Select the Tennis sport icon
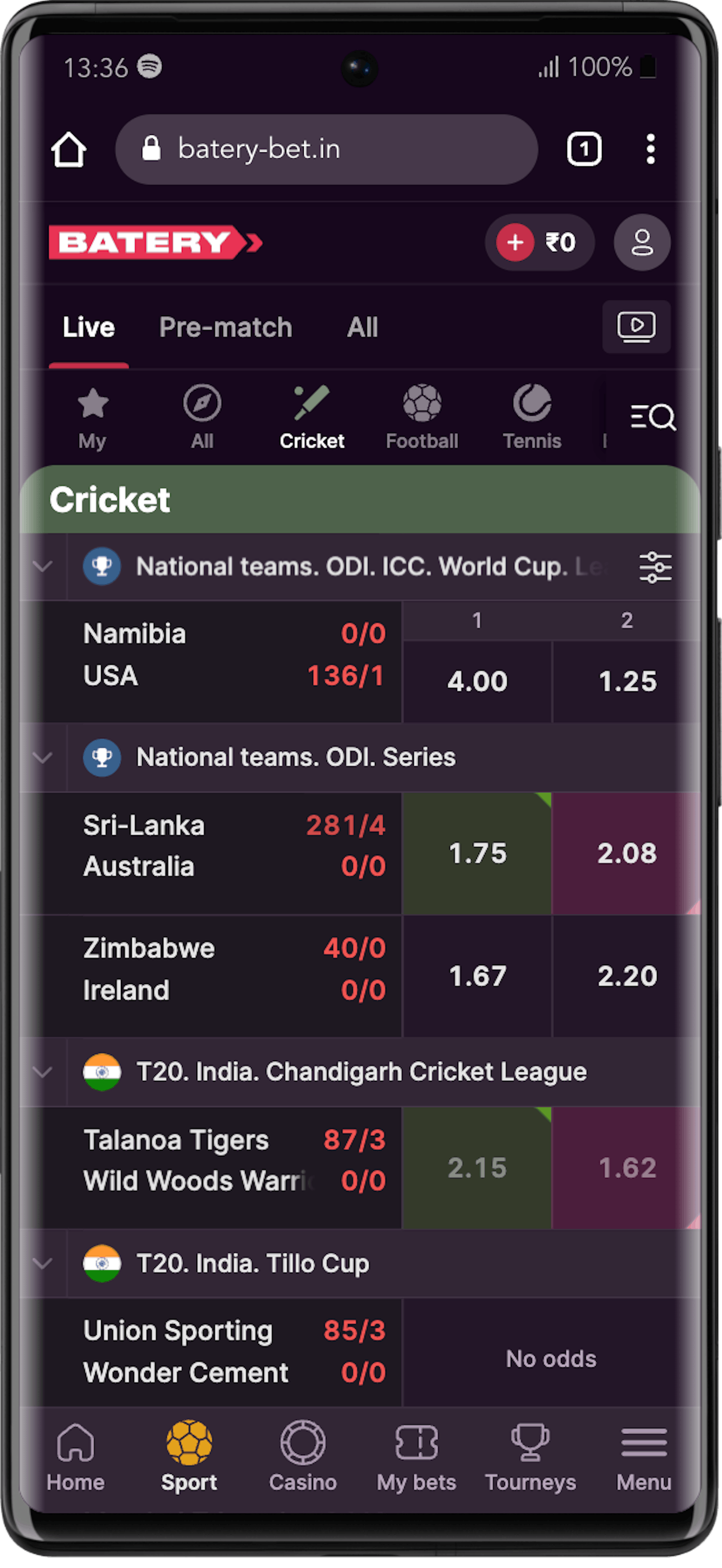This screenshot has height=1568, width=722. tap(532, 408)
